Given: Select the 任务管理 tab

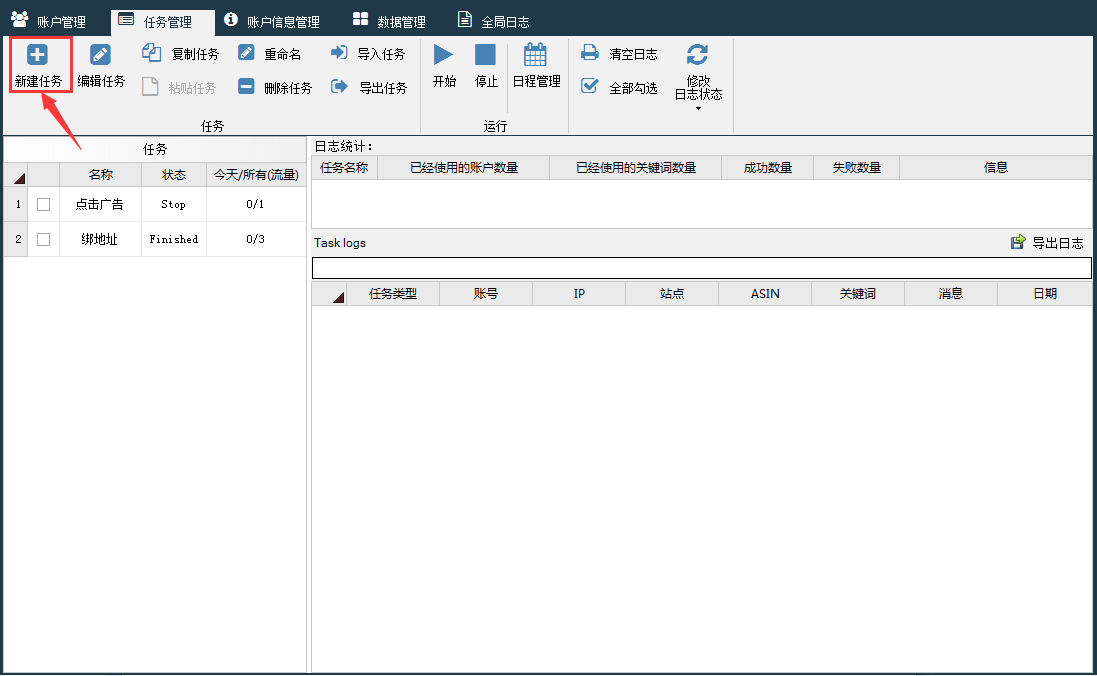Looking at the screenshot, I should [163, 22].
